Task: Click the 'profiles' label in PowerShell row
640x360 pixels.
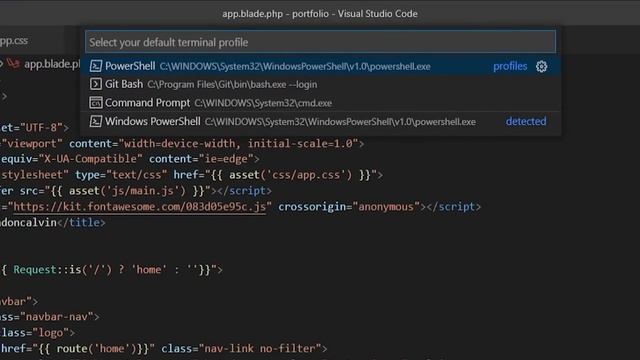Action: (x=510, y=66)
